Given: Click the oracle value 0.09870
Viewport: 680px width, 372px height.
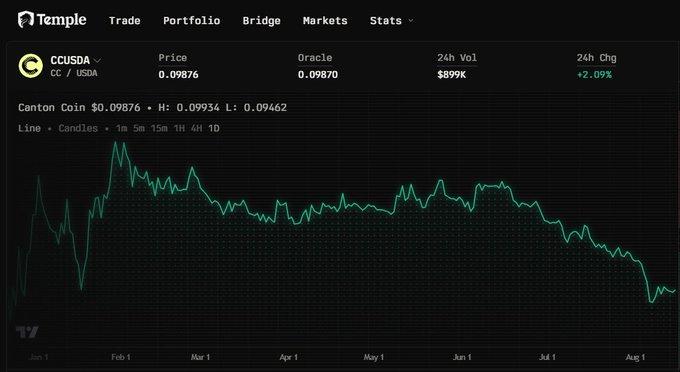Looking at the screenshot, I should click(x=318, y=75).
